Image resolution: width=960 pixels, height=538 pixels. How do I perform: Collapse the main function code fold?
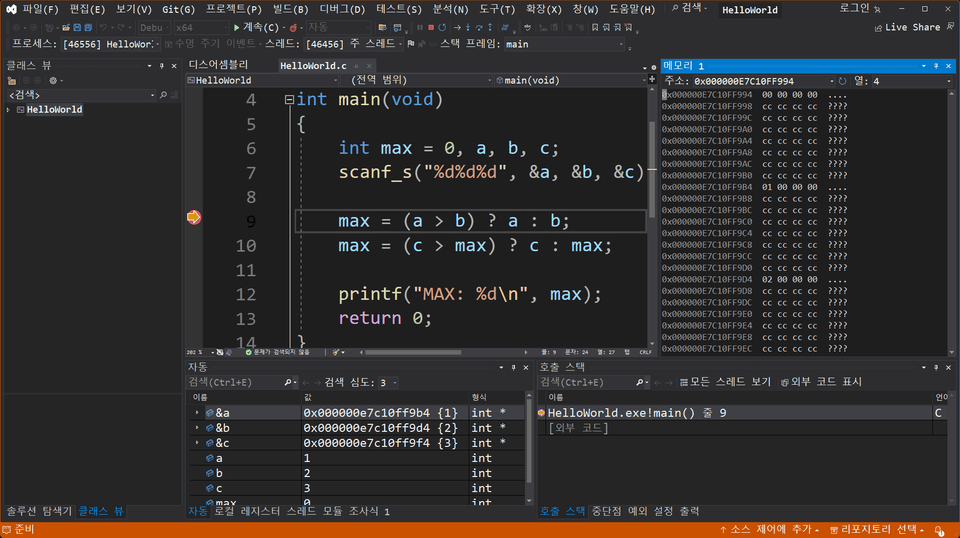pyautogui.click(x=289, y=100)
